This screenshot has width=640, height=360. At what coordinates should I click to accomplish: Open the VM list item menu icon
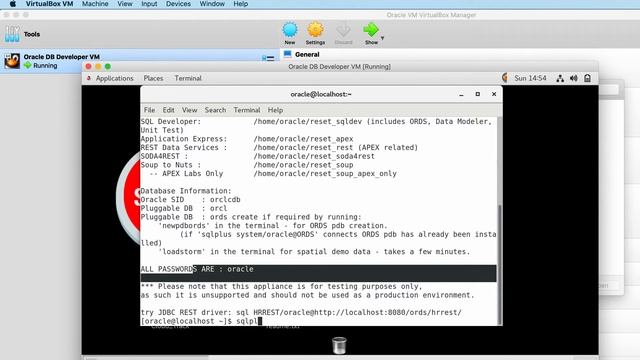(269, 58)
